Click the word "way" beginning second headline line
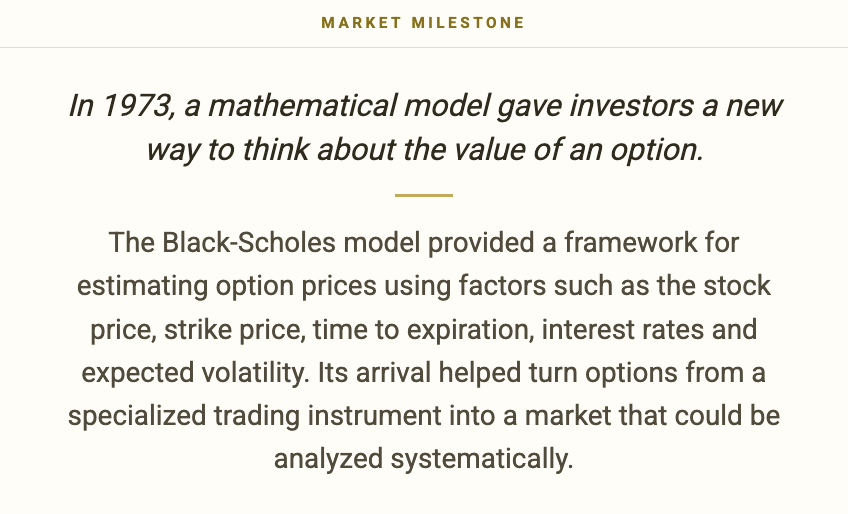The height and width of the screenshot is (514, 848). 173,151
